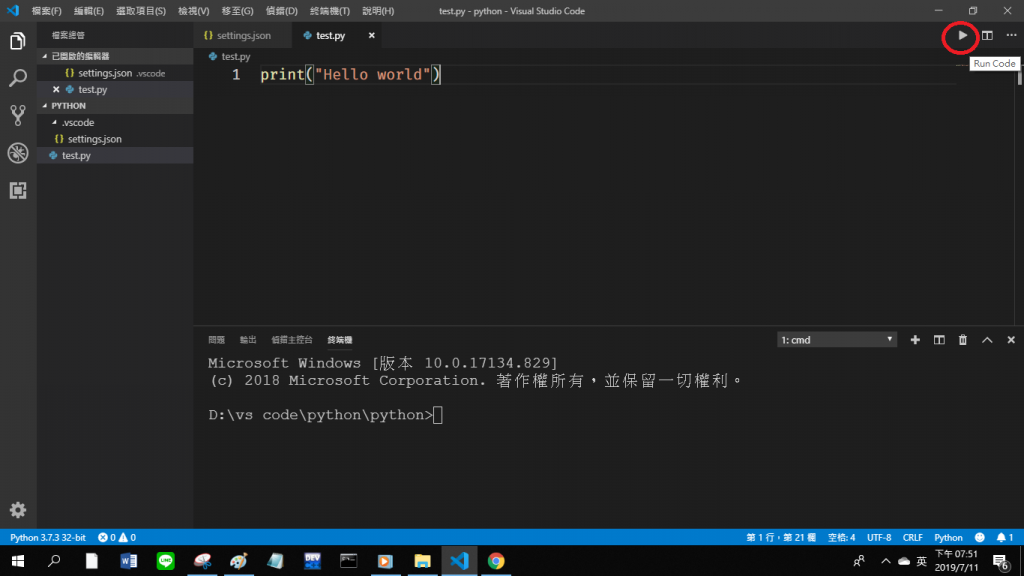The height and width of the screenshot is (576, 1024).
Task: Click the Run Code play button
Action: [x=962, y=35]
